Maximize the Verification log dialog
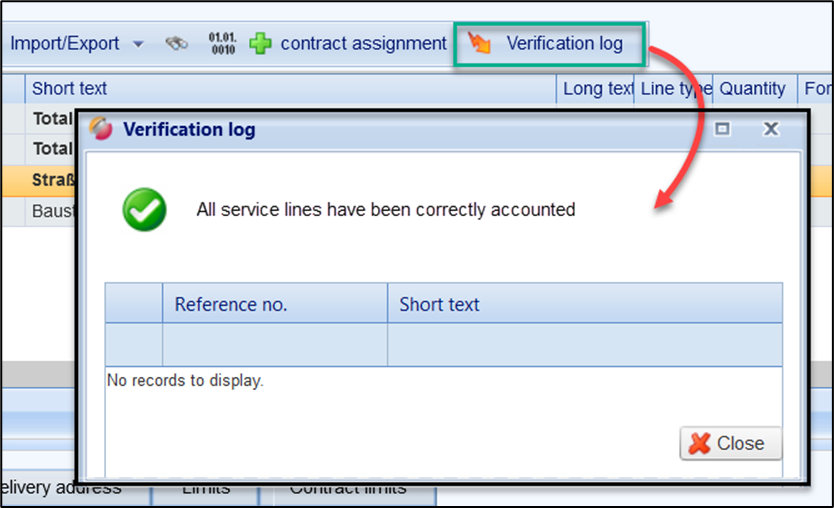834x508 pixels. tap(722, 129)
